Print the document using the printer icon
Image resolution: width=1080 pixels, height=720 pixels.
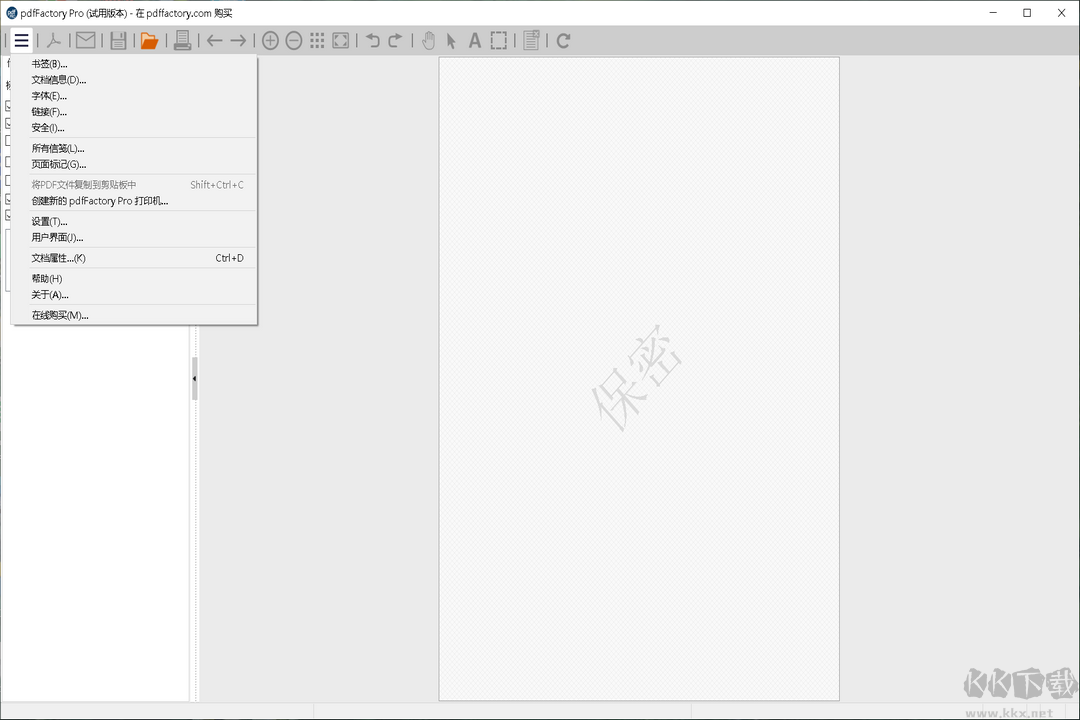pyautogui.click(x=182, y=40)
